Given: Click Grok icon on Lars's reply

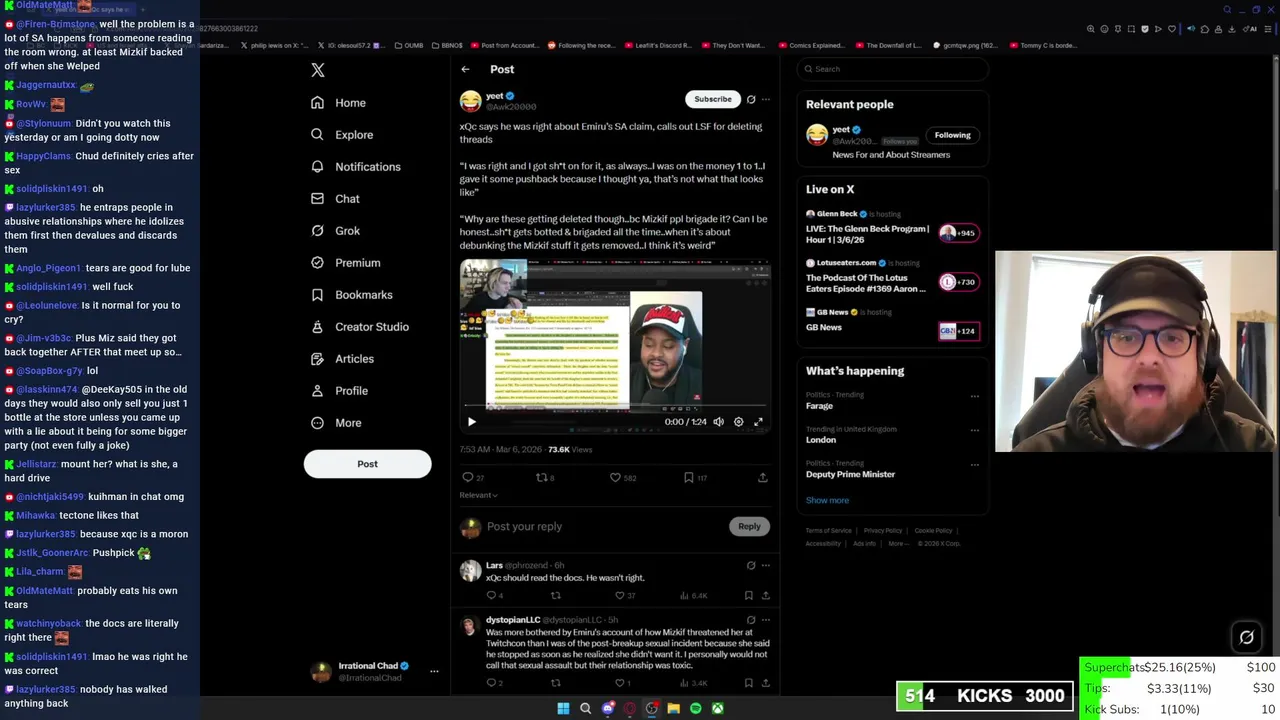Looking at the screenshot, I should 751,566.
